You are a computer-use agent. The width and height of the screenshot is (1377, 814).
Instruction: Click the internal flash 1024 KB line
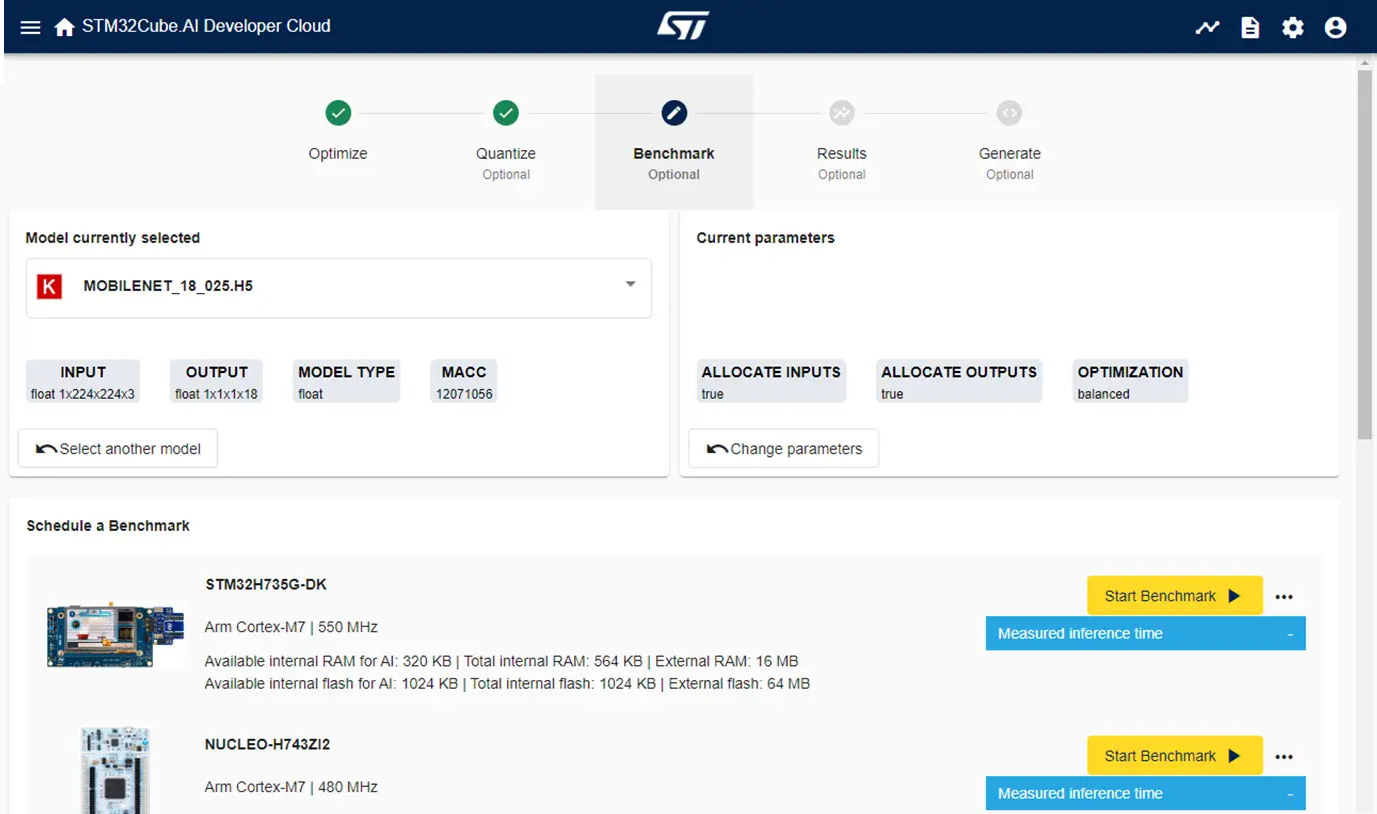click(x=507, y=684)
